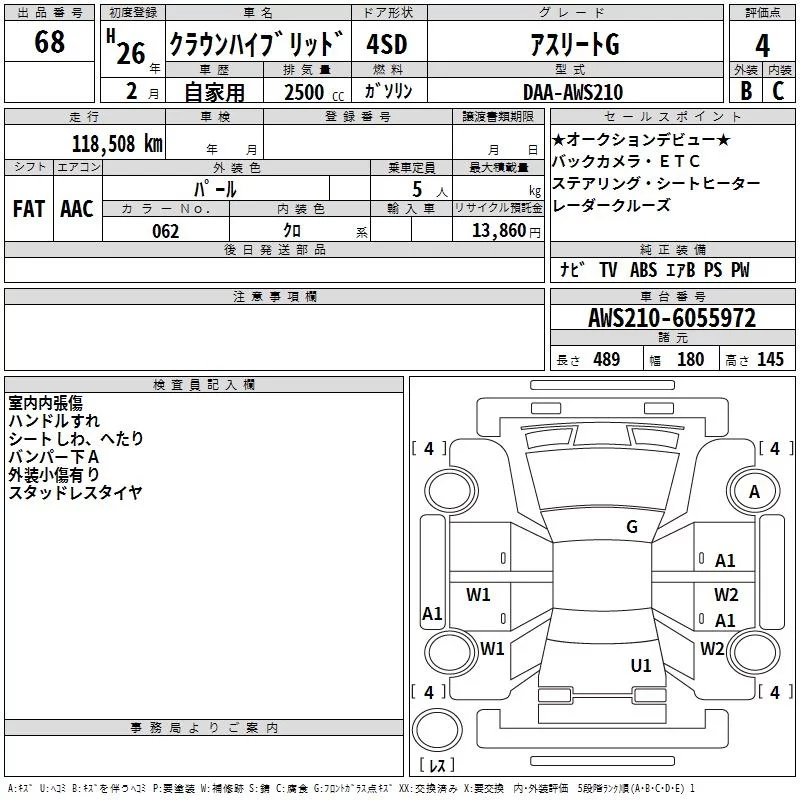The width and height of the screenshot is (800, 800).
Task: Select the front right wheel marked A
Action: (x=754, y=491)
